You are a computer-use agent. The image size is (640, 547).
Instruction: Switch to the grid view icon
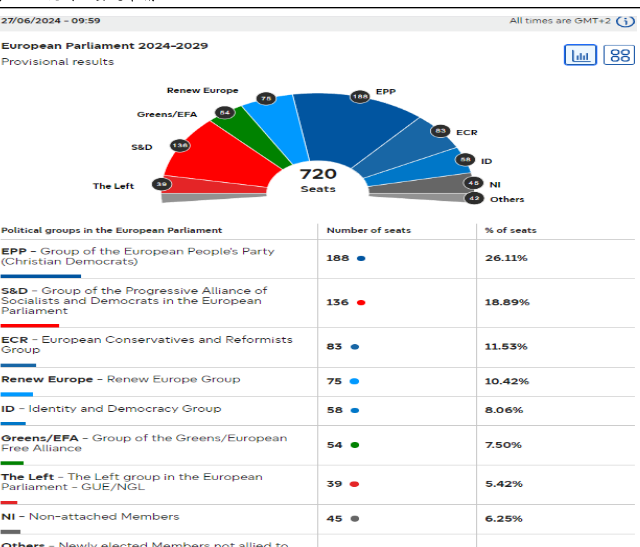pyautogui.click(x=619, y=56)
